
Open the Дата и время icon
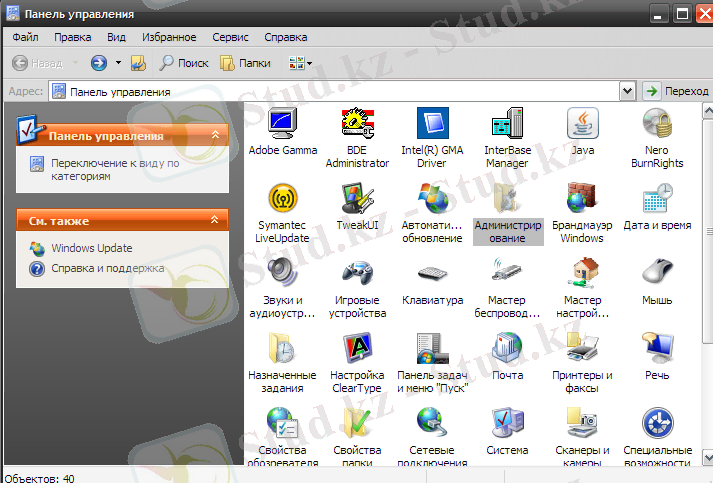tap(657, 200)
